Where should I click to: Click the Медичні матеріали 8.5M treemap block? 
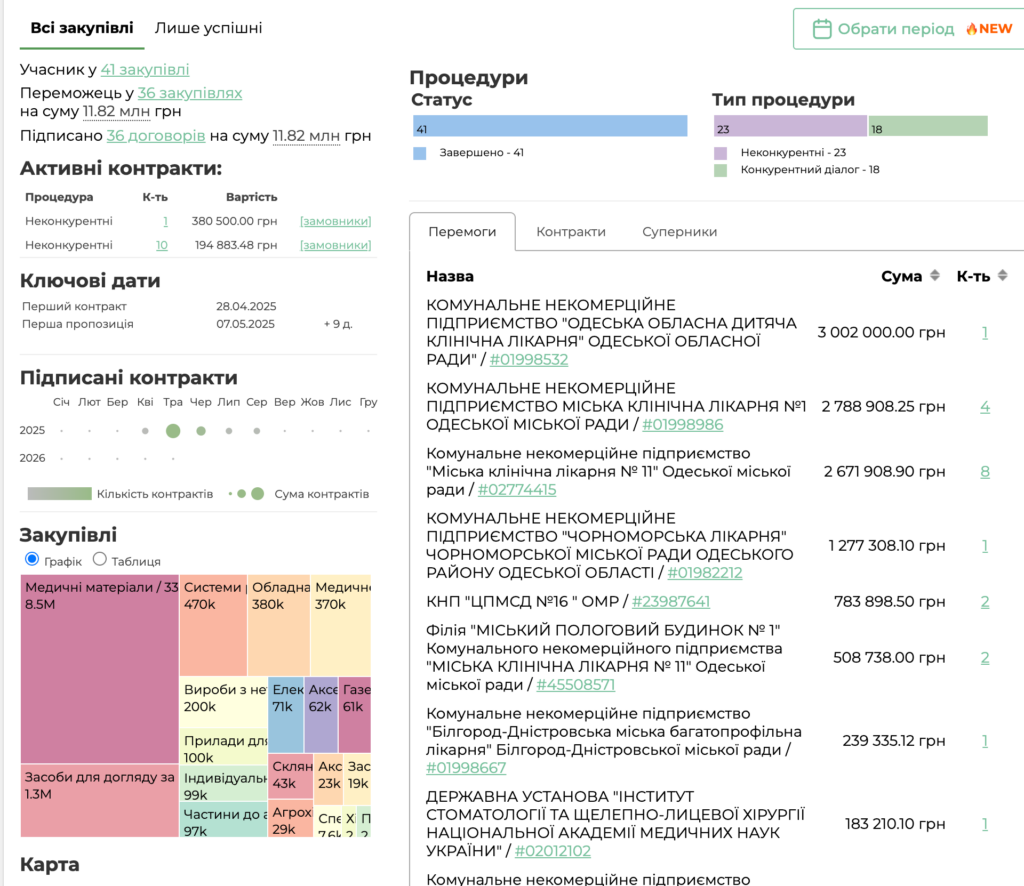pyautogui.click(x=99, y=669)
